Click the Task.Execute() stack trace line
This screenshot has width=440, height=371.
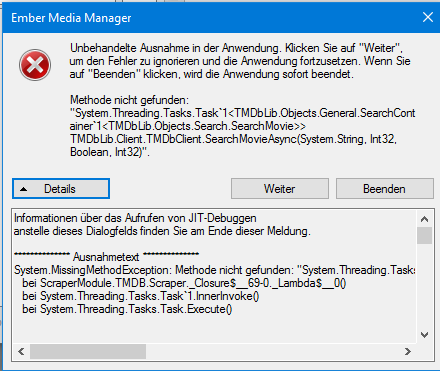coord(127,309)
